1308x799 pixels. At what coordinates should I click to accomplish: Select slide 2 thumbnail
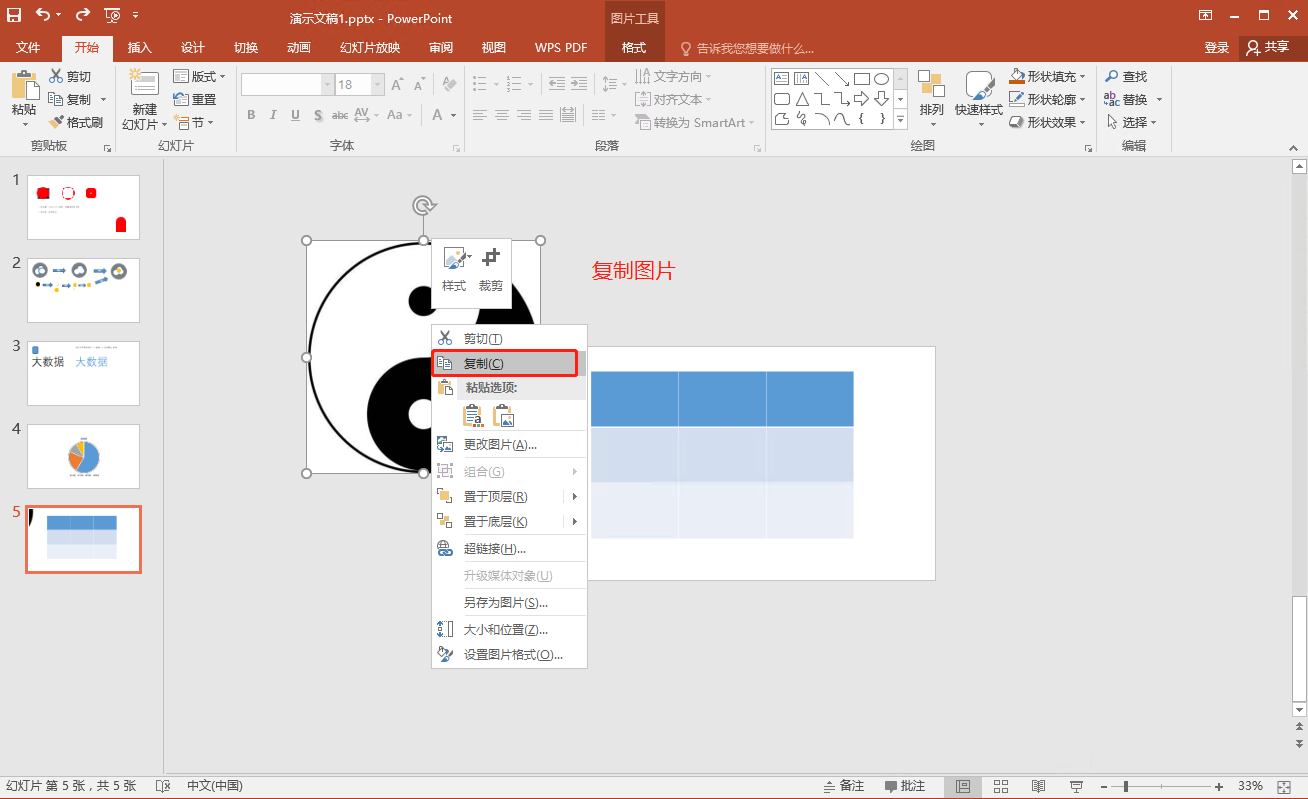pyautogui.click(x=83, y=290)
